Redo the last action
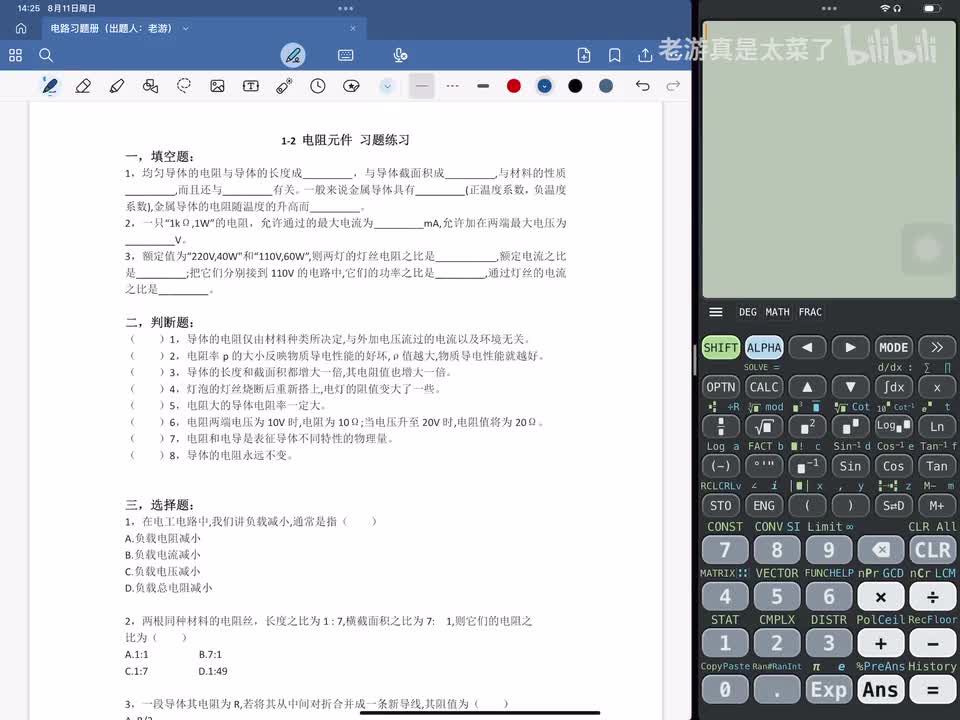This screenshot has height=720, width=960. (x=673, y=86)
